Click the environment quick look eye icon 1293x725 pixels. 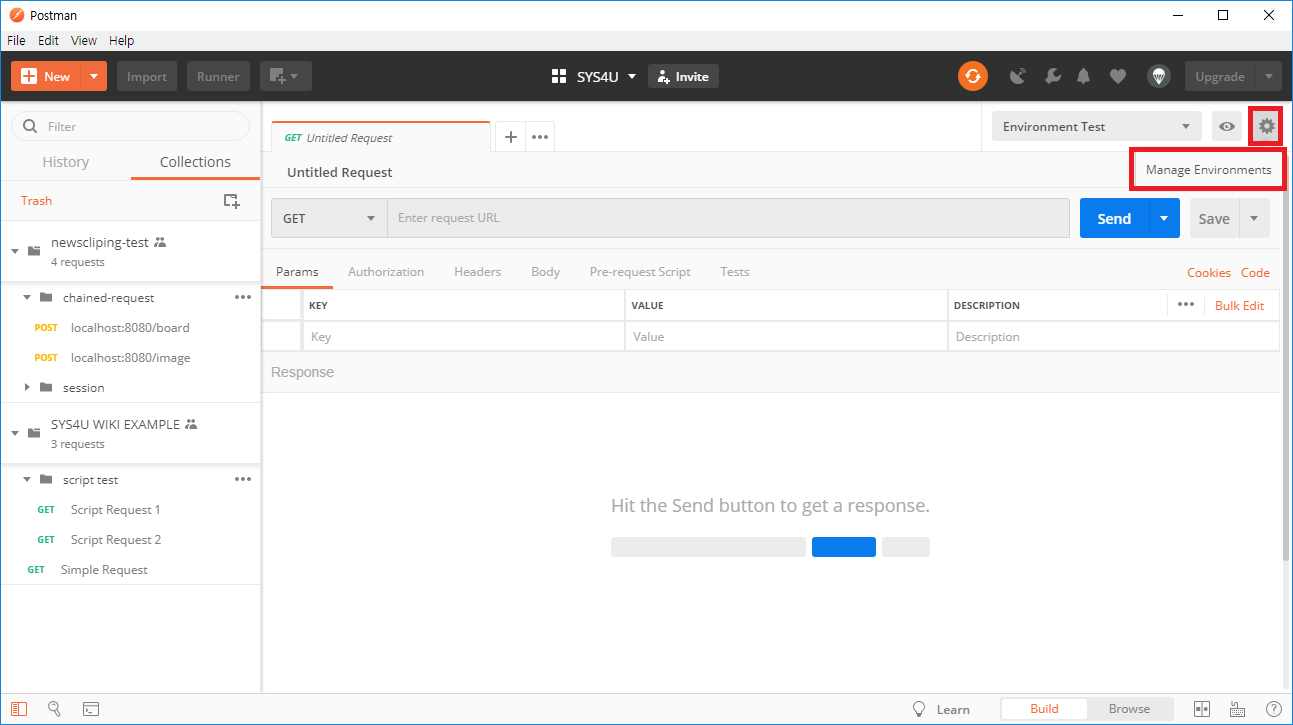[x=1226, y=127]
